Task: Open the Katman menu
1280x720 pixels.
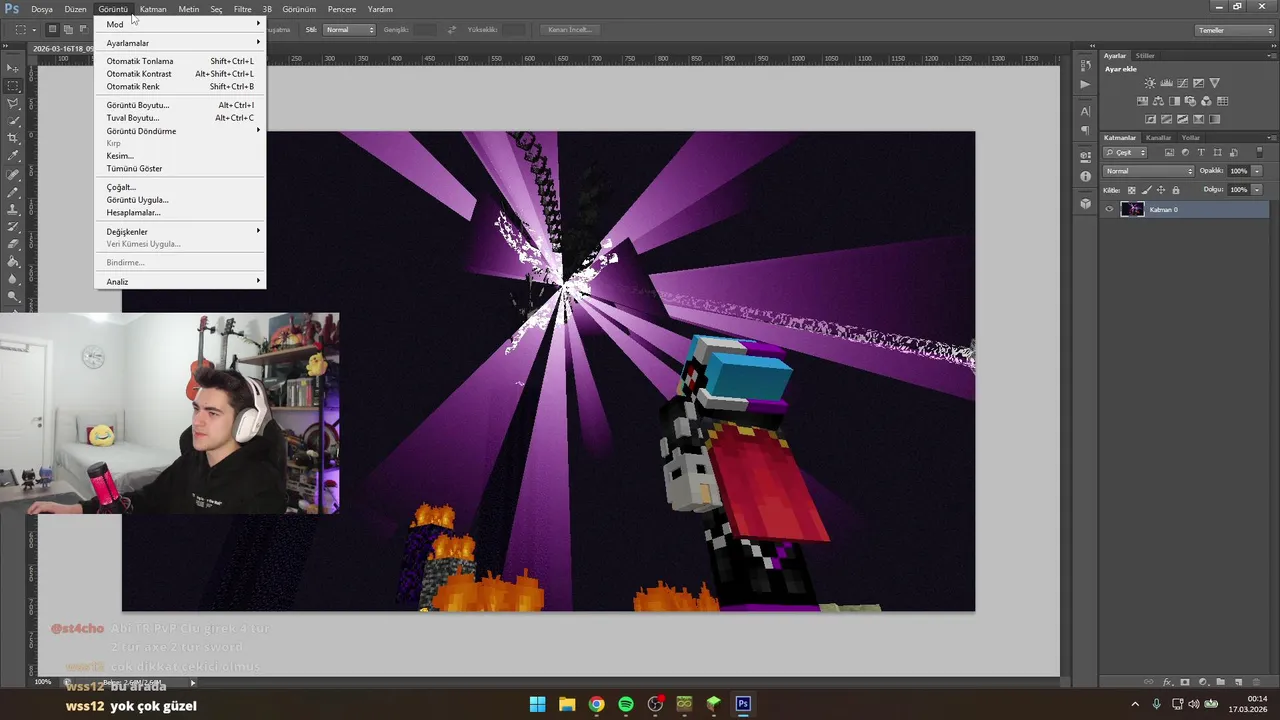Action: 153,9
